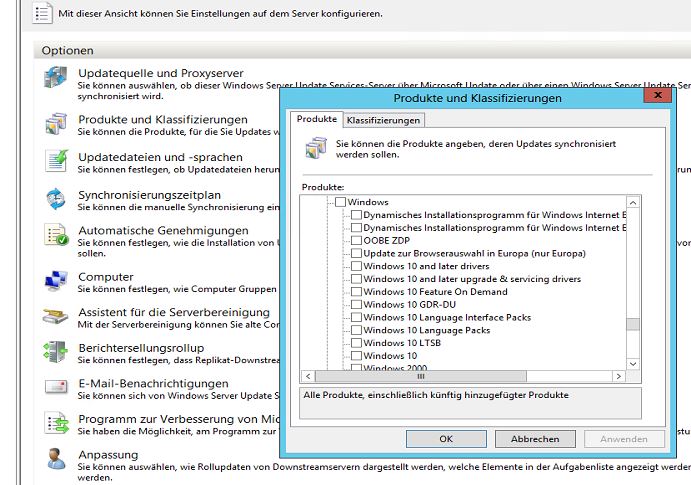Switch to the Produkte tab
Screen dimensions: 691x485
tap(316, 119)
